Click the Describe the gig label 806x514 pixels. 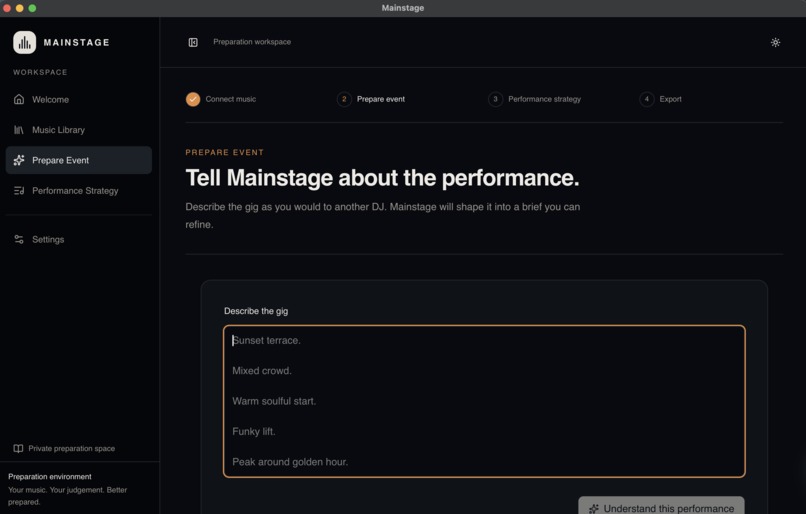256,311
